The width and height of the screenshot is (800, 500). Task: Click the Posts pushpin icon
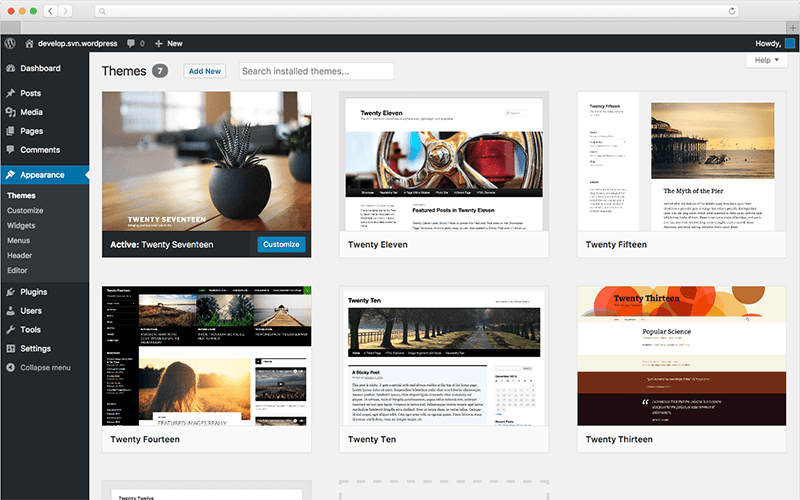coord(11,93)
